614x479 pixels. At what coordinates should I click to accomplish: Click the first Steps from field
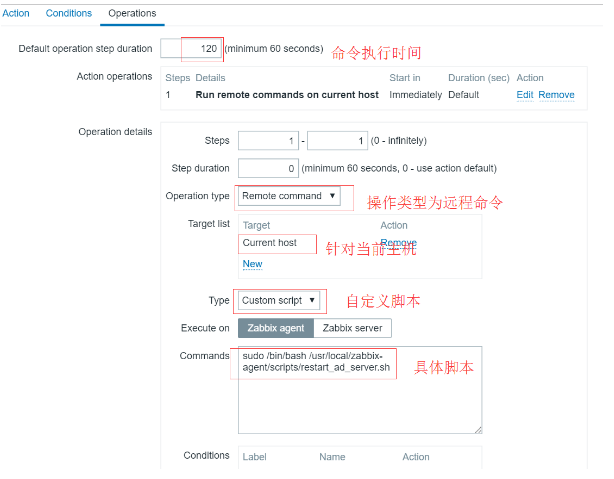click(x=268, y=141)
